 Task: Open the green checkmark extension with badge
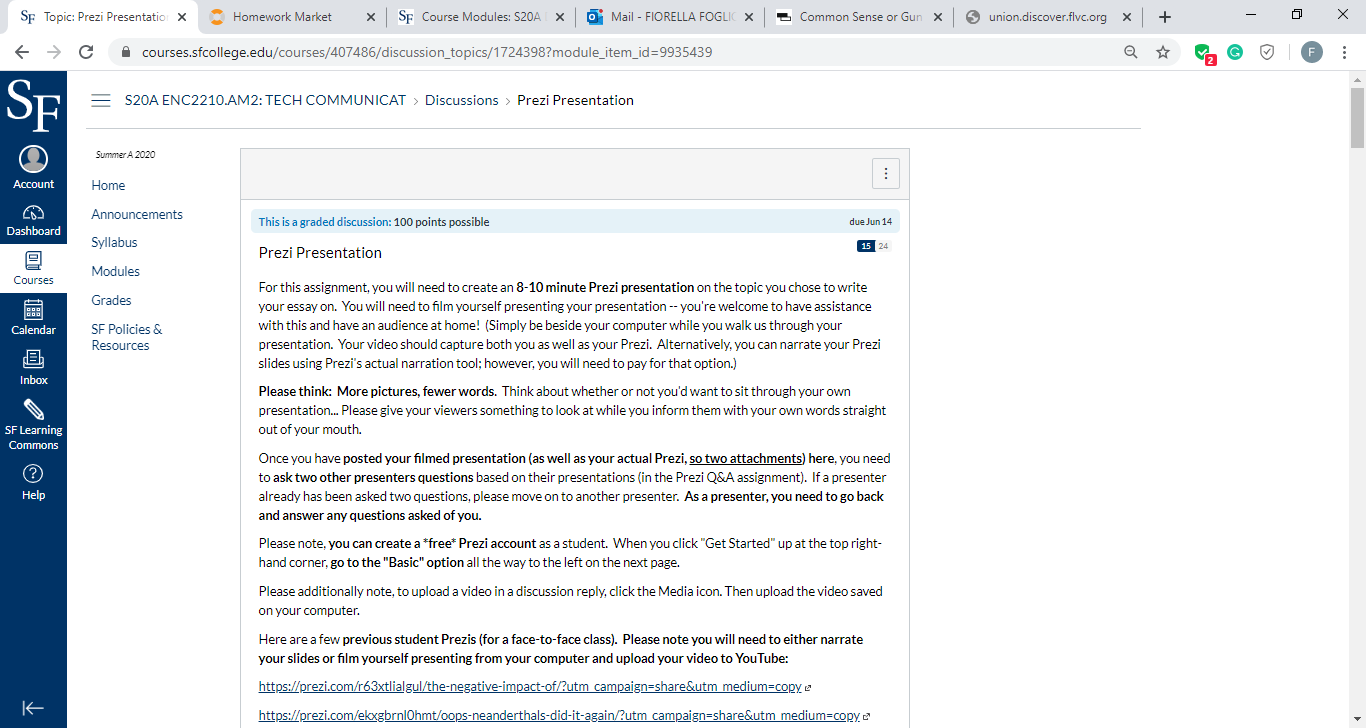(x=1204, y=53)
